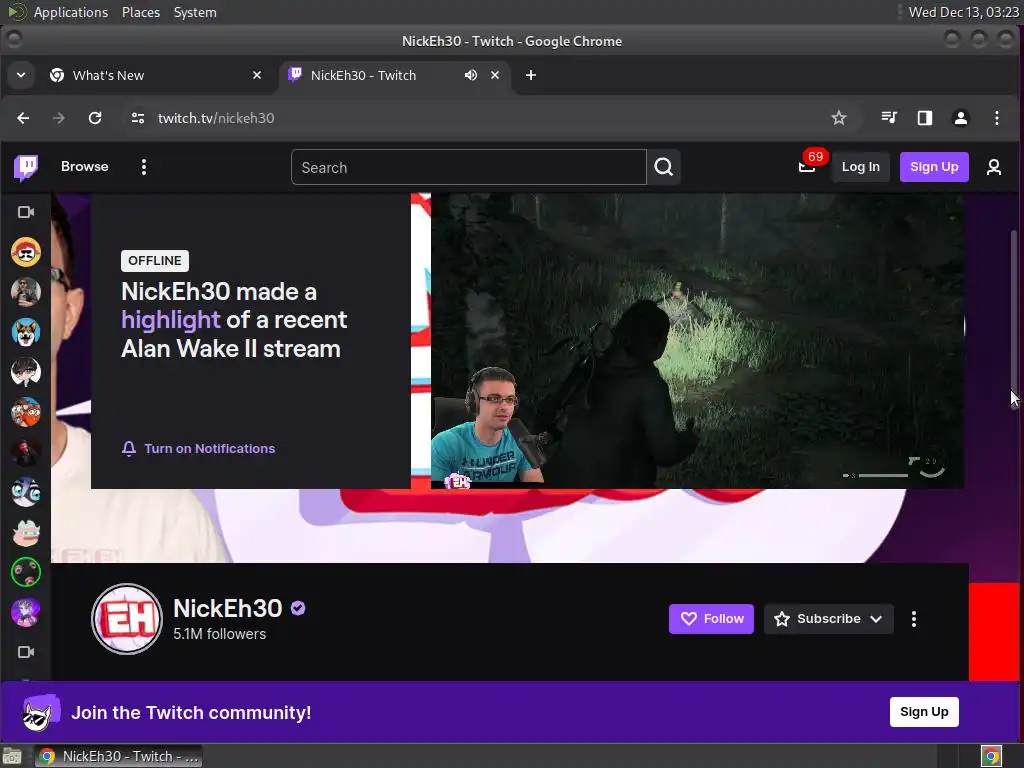Focus the Twitch search field
The width and height of the screenshot is (1024, 768).
pyautogui.click(x=469, y=167)
